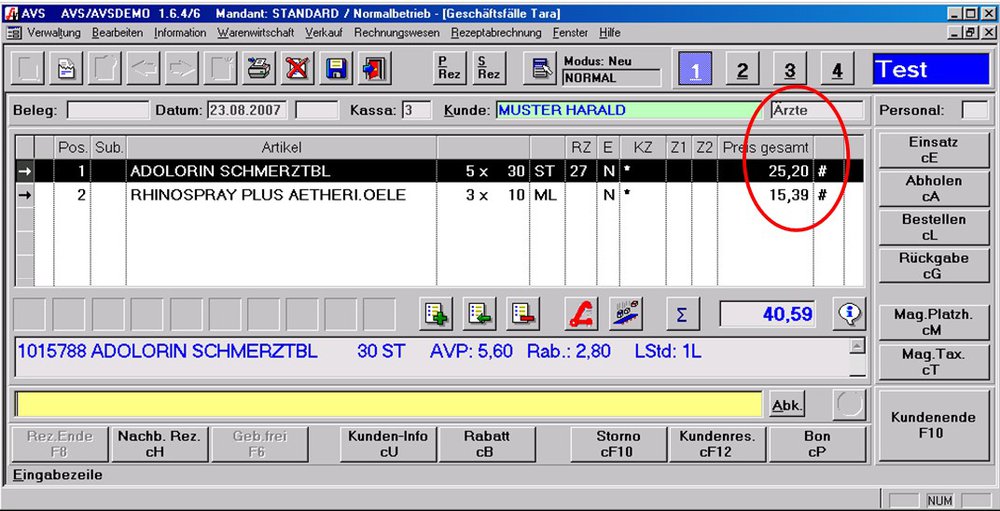
Task: Switch to business case 4
Action: pos(837,70)
